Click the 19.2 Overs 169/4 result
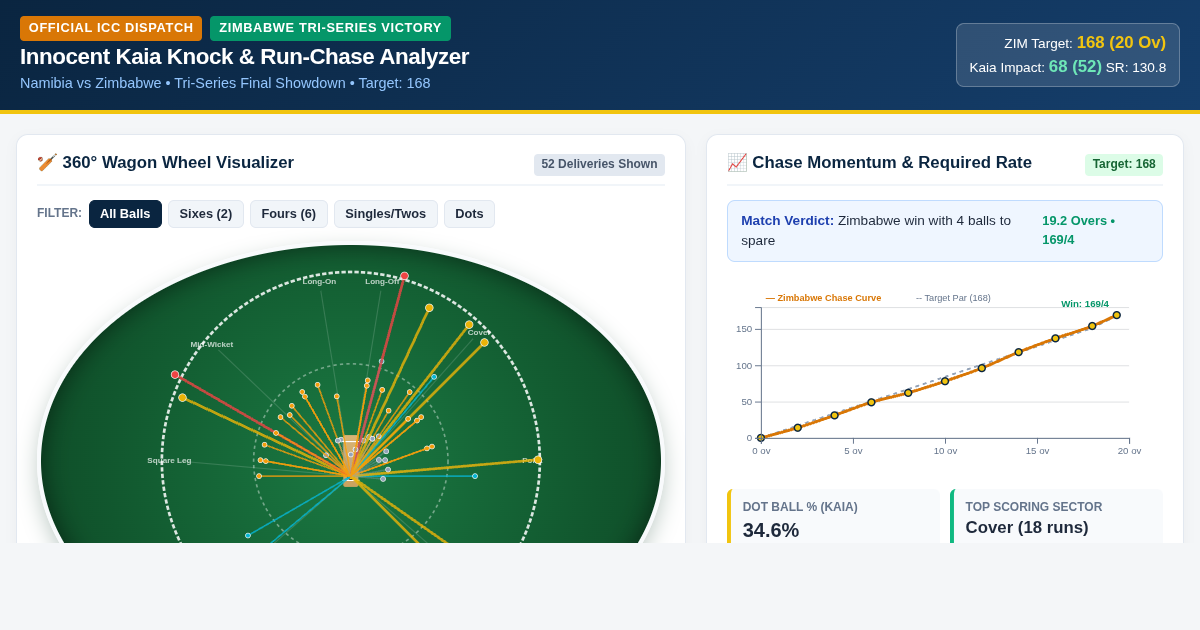1200x630 pixels. pyautogui.click(x=1078, y=230)
